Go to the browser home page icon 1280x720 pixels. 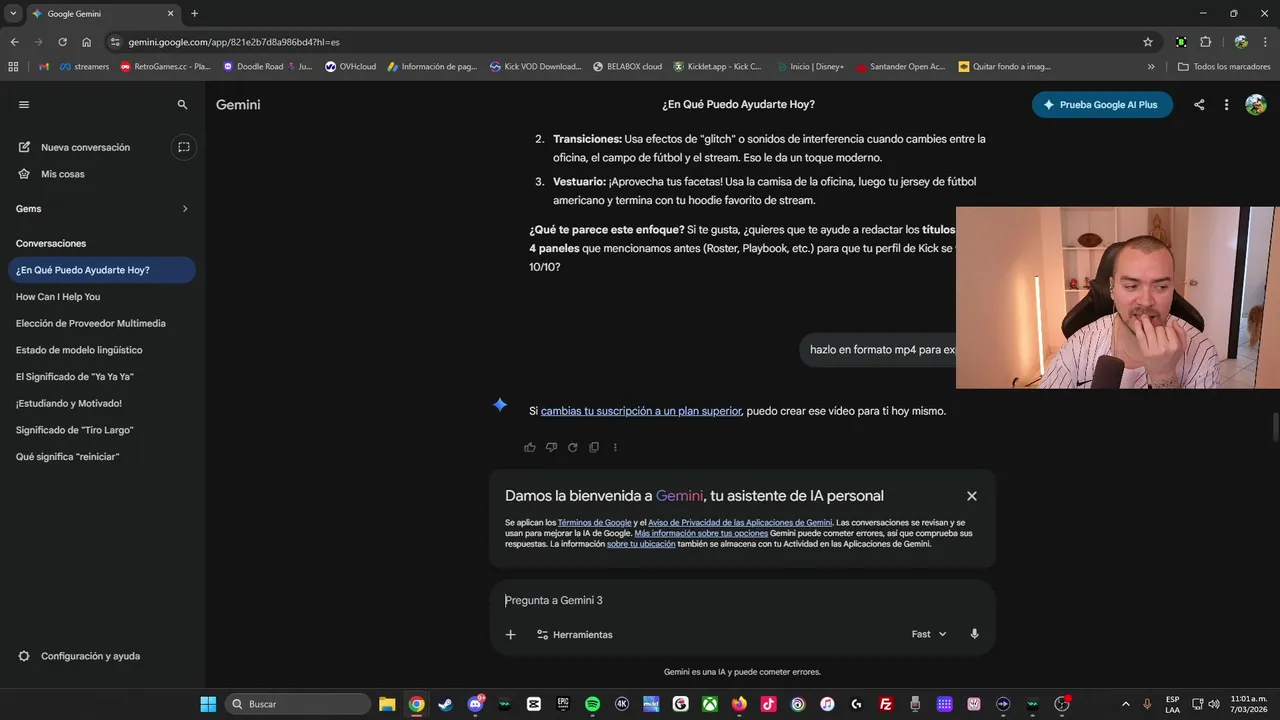87,42
